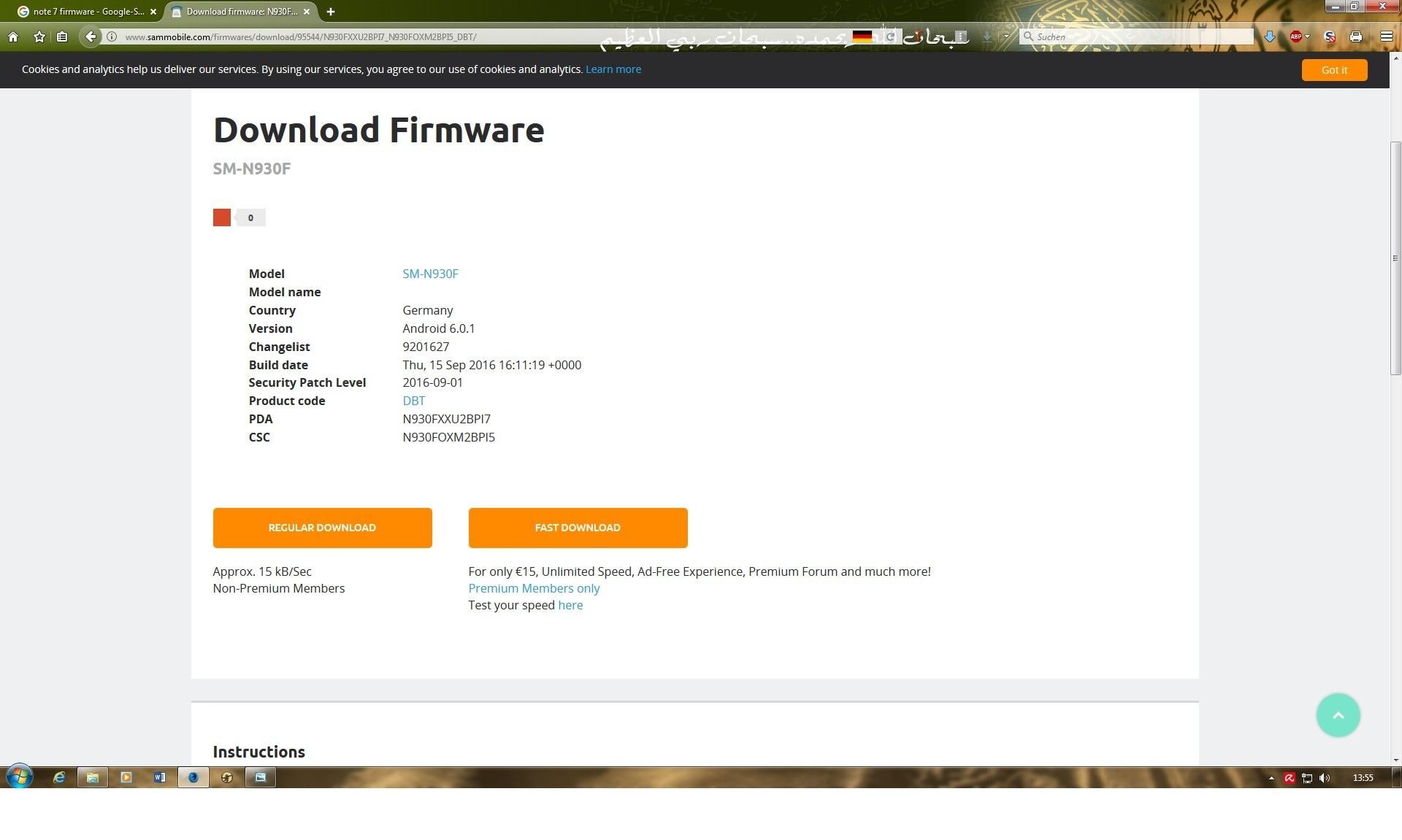
Task: Click the German flag icon in address bar
Action: tap(862, 36)
